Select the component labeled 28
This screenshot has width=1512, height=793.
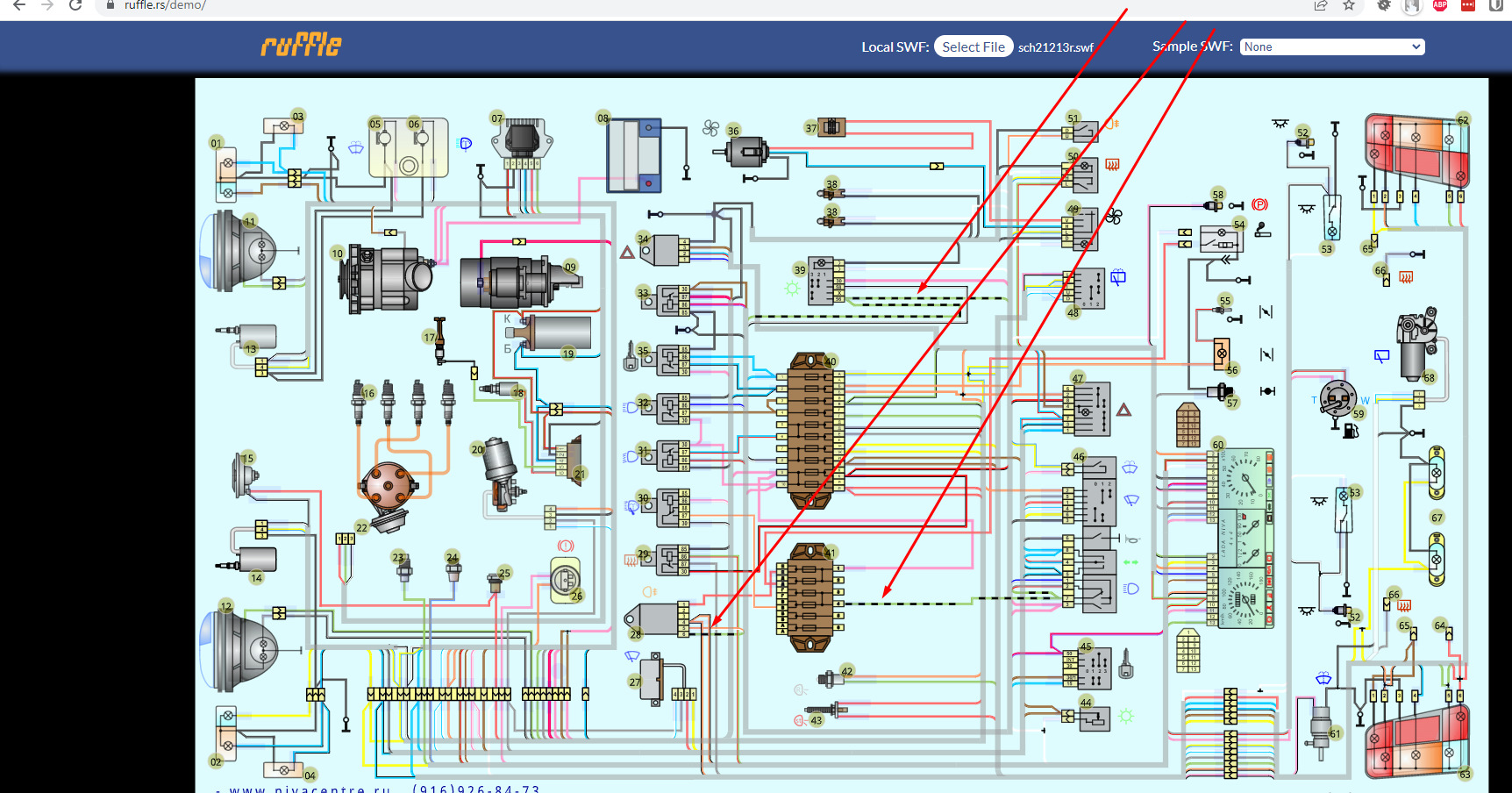[658, 618]
